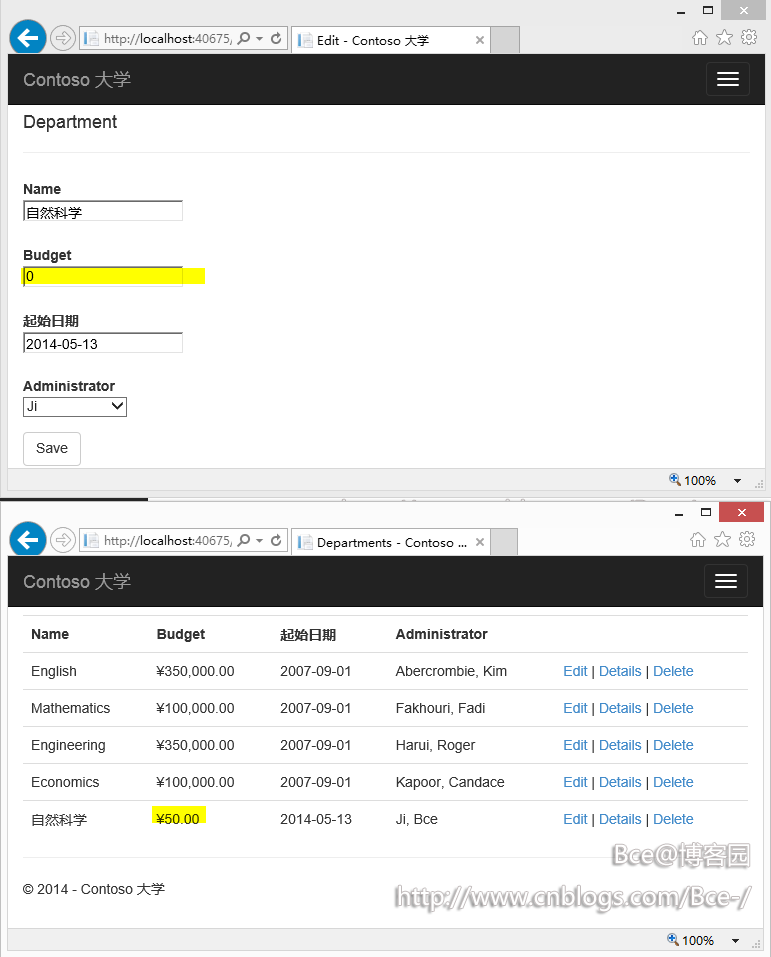Open zoom level dropdown in Edit window status bar
The height and width of the screenshot is (957, 771).
point(737,481)
